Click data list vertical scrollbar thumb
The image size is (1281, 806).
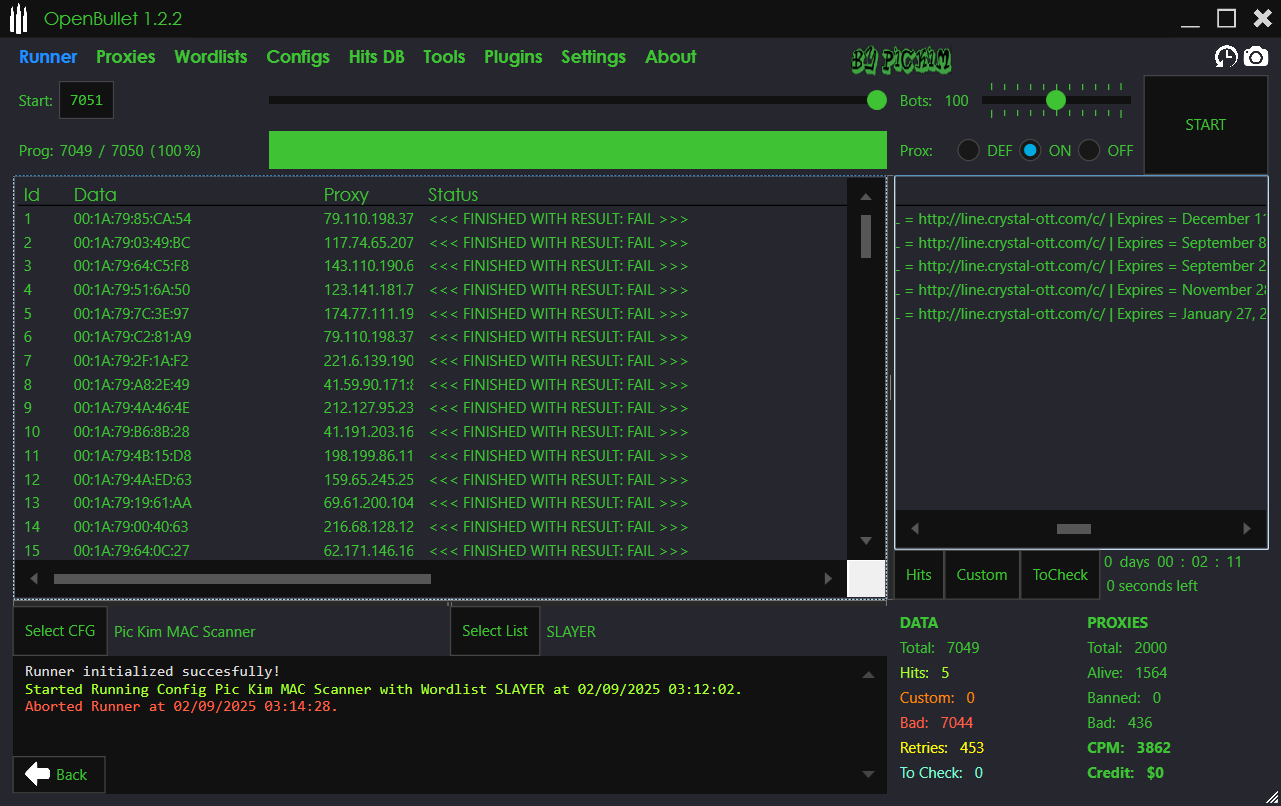pos(866,236)
